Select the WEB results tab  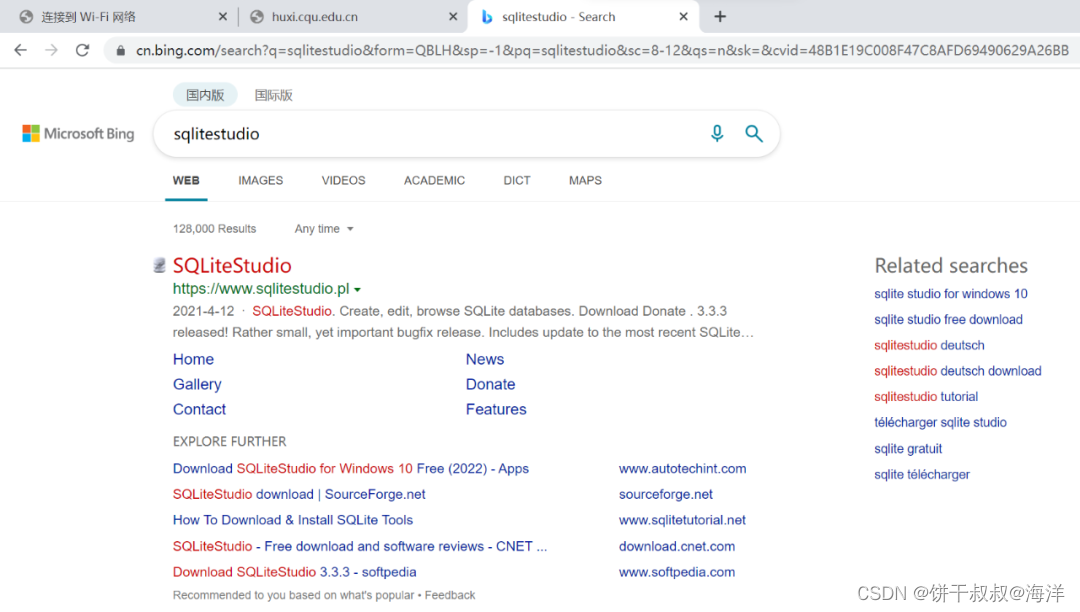tap(186, 180)
